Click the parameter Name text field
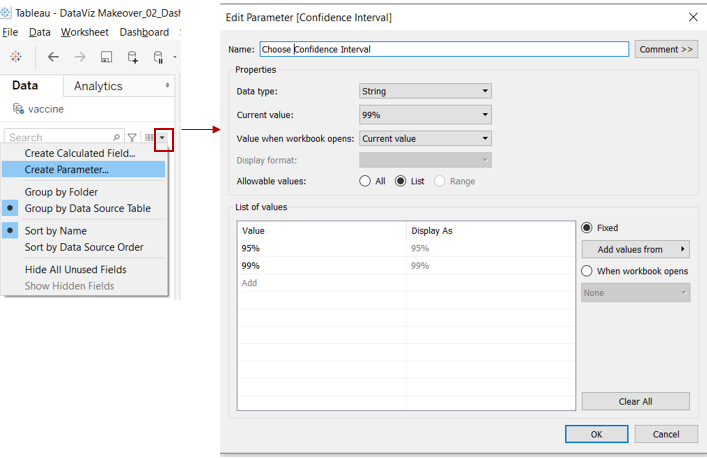This screenshot has height=458, width=707. [443, 49]
